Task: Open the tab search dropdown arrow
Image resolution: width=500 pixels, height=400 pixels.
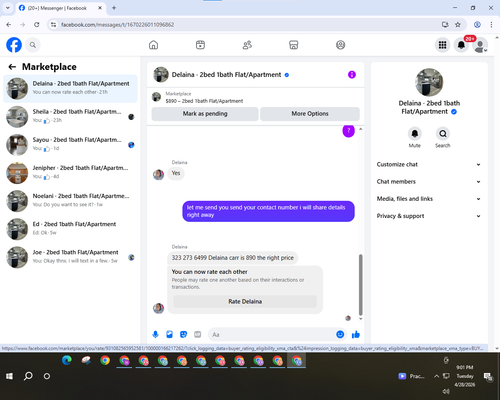Action: 8,8
